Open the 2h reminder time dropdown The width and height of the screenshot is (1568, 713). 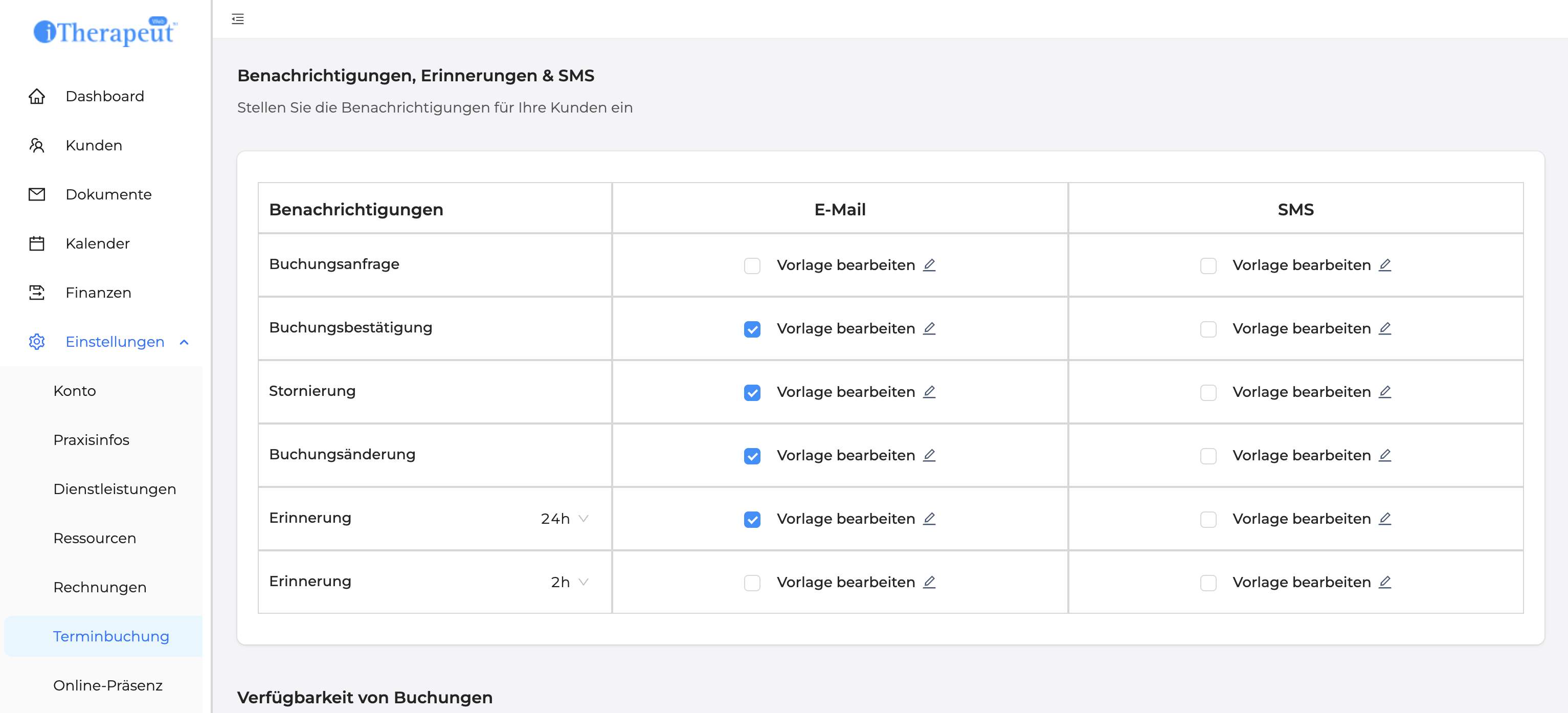pyautogui.click(x=570, y=582)
